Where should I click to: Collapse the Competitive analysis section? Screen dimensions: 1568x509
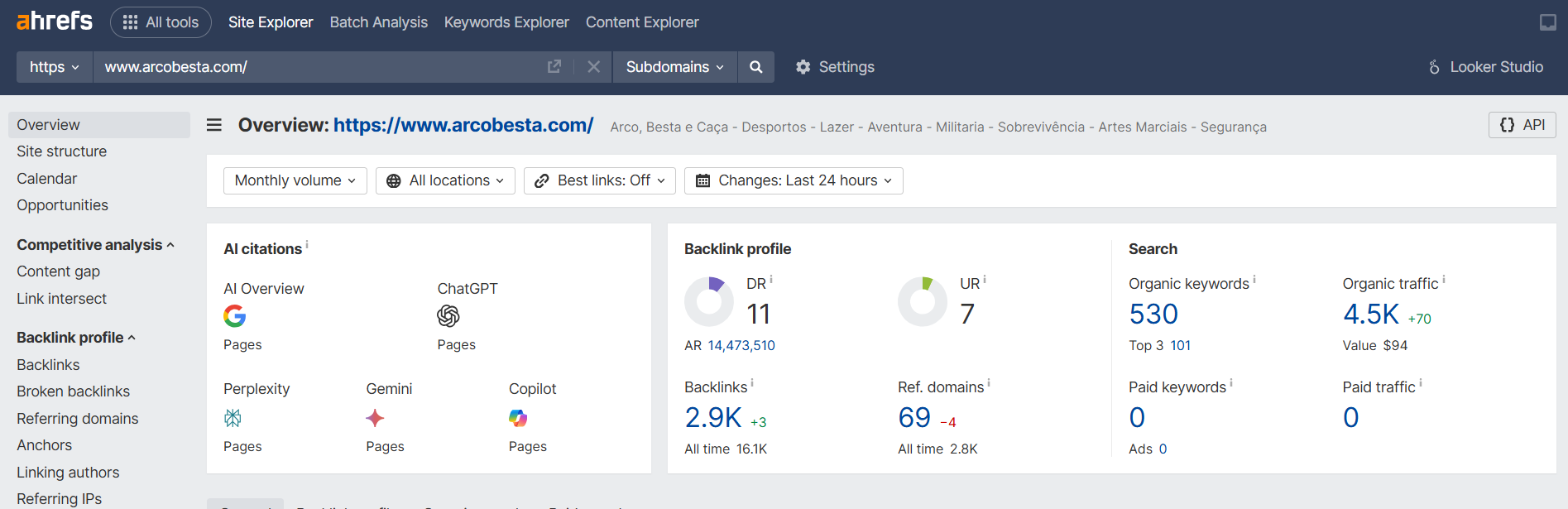pos(95,245)
